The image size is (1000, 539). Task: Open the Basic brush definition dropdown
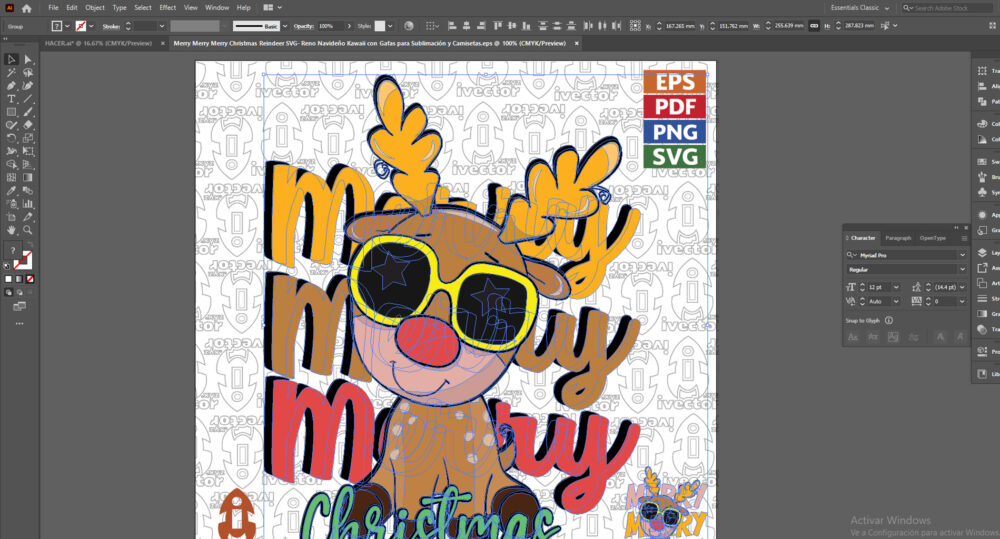click(284, 26)
